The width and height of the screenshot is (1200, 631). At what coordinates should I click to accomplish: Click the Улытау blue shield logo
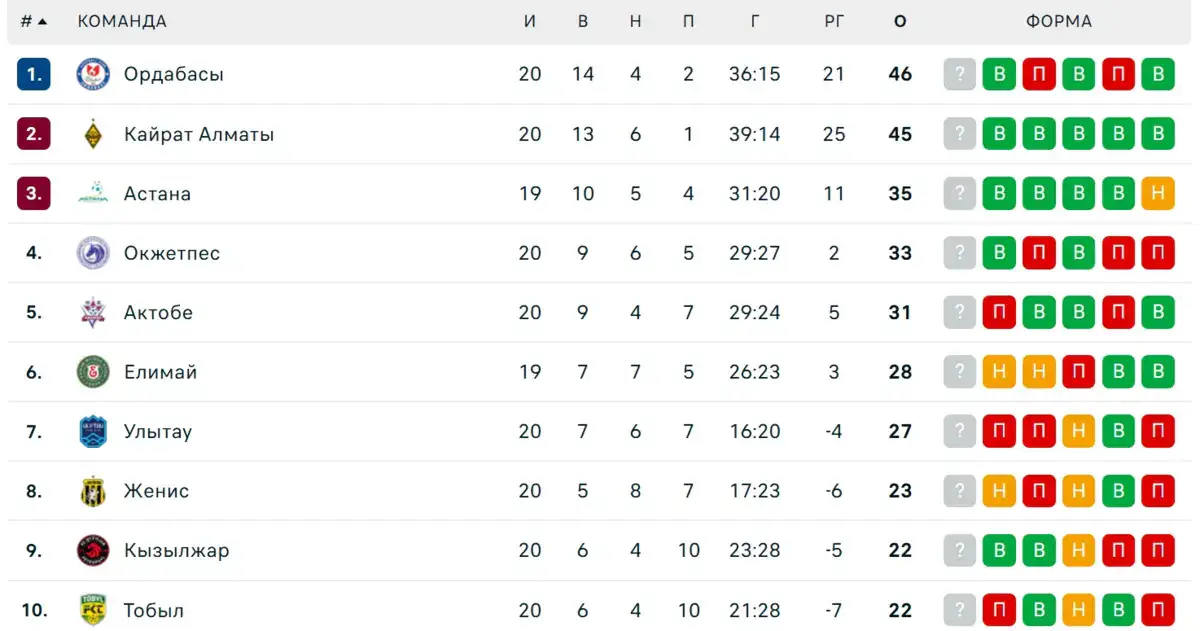(93, 431)
